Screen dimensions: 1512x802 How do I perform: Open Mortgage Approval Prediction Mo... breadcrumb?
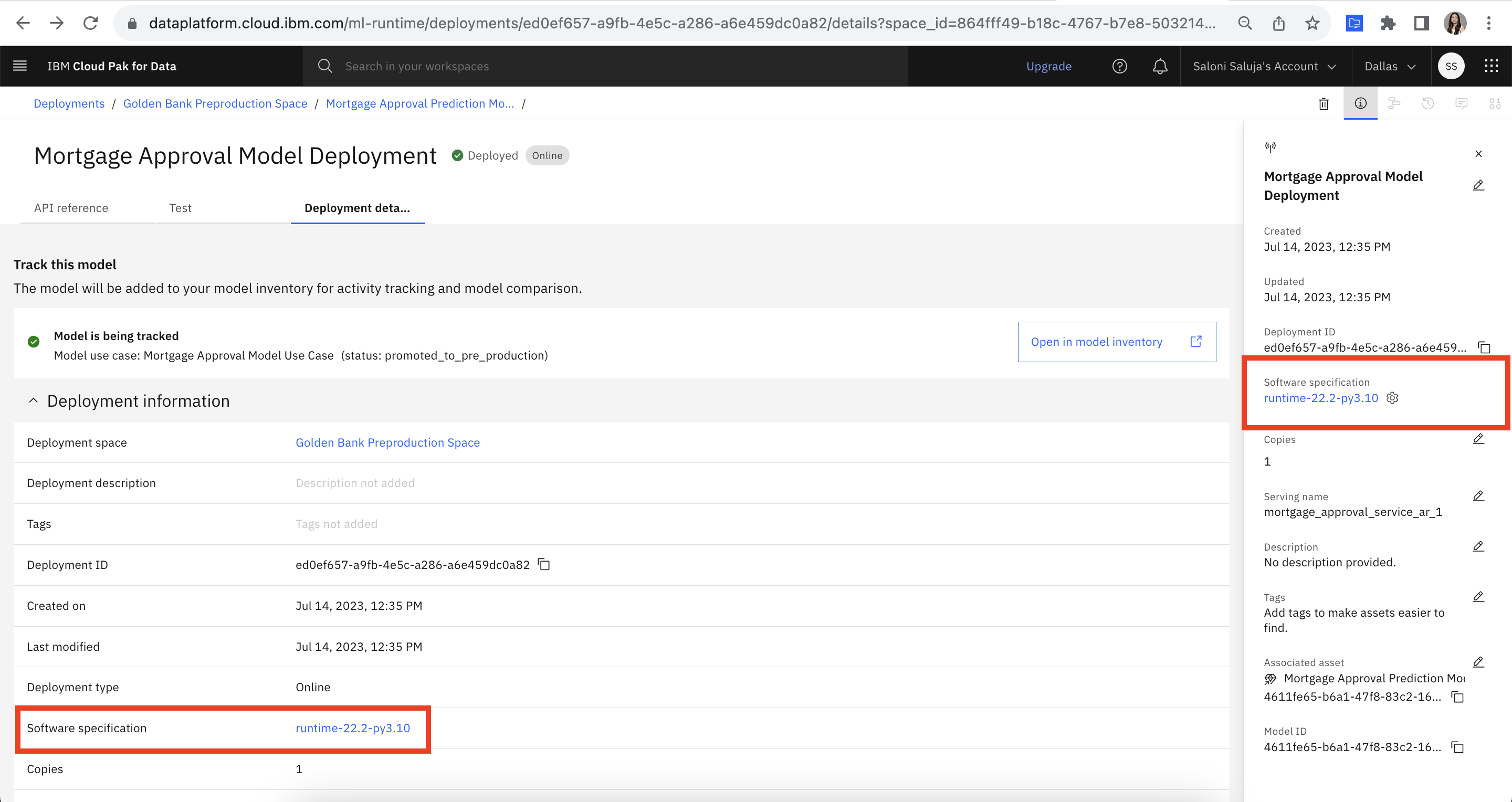pyautogui.click(x=419, y=103)
